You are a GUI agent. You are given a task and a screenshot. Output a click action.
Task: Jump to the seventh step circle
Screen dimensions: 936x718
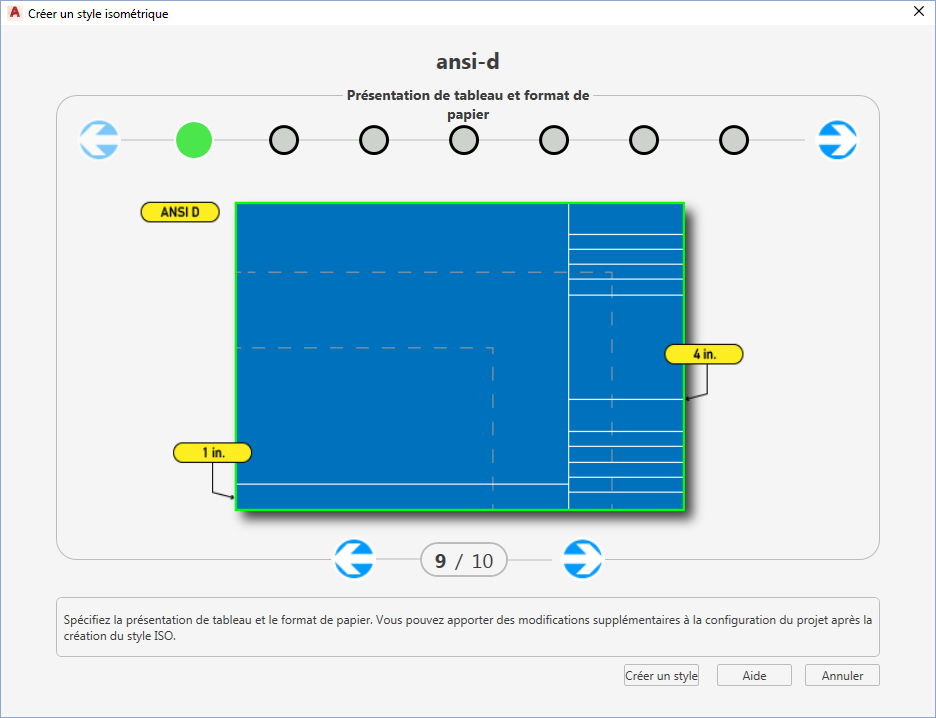(x=734, y=140)
